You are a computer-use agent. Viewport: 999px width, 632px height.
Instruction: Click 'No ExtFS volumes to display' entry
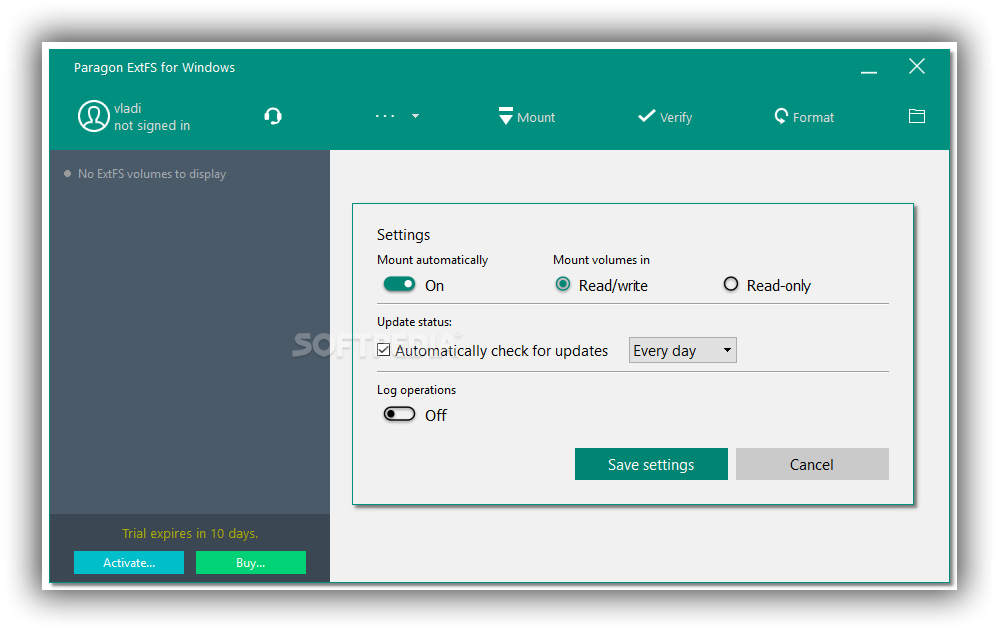pos(152,174)
